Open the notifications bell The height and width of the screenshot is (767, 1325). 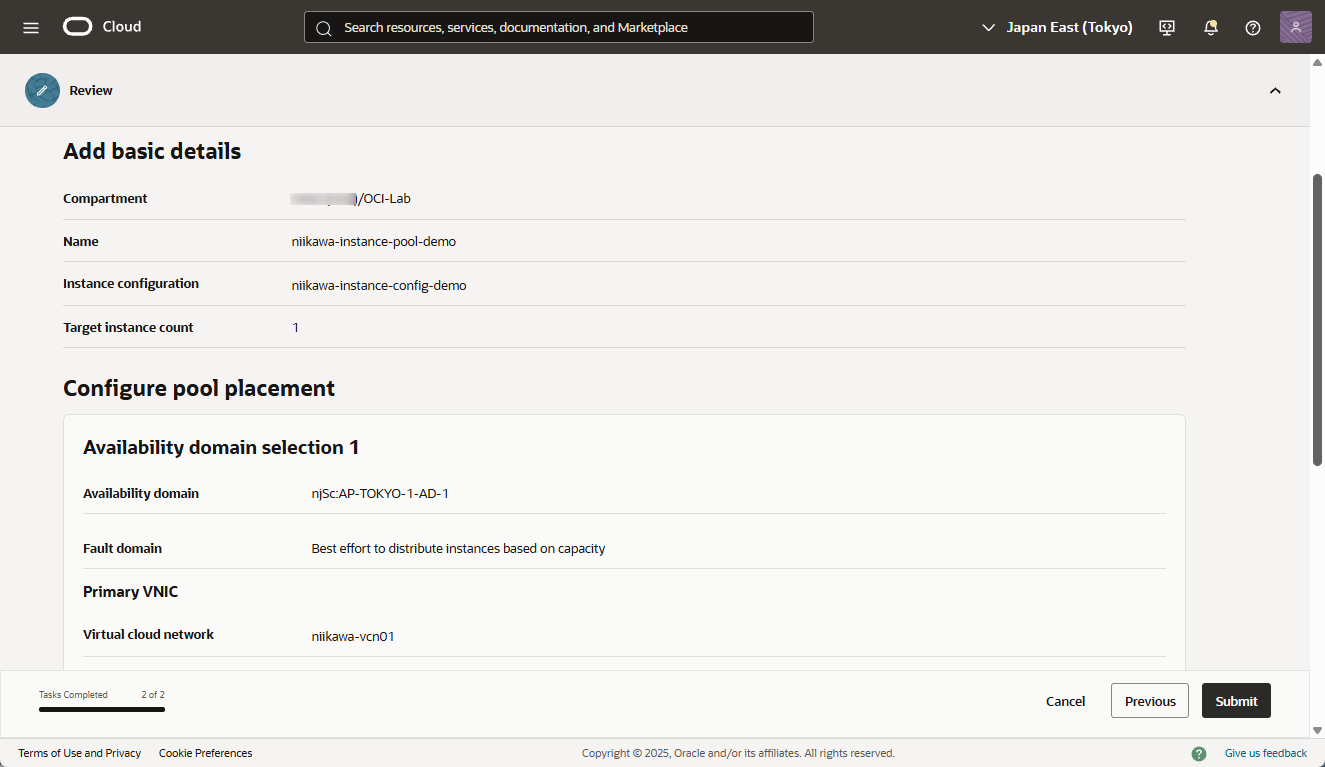[x=1210, y=27]
